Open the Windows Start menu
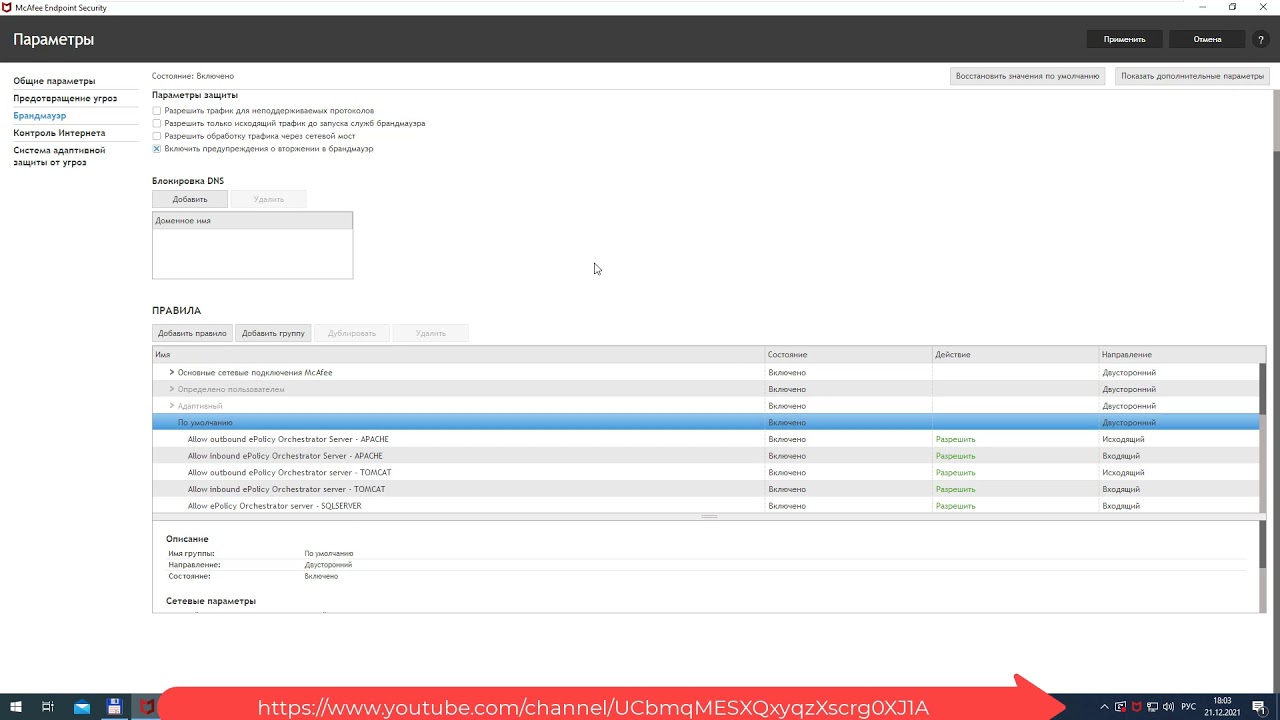The height and width of the screenshot is (720, 1280). pos(16,707)
